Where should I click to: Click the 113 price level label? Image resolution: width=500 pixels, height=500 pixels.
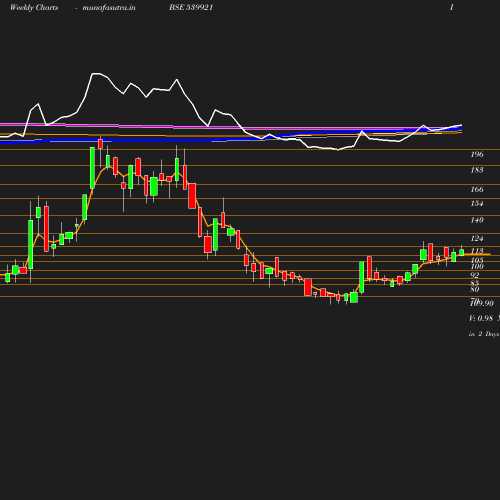477,251
